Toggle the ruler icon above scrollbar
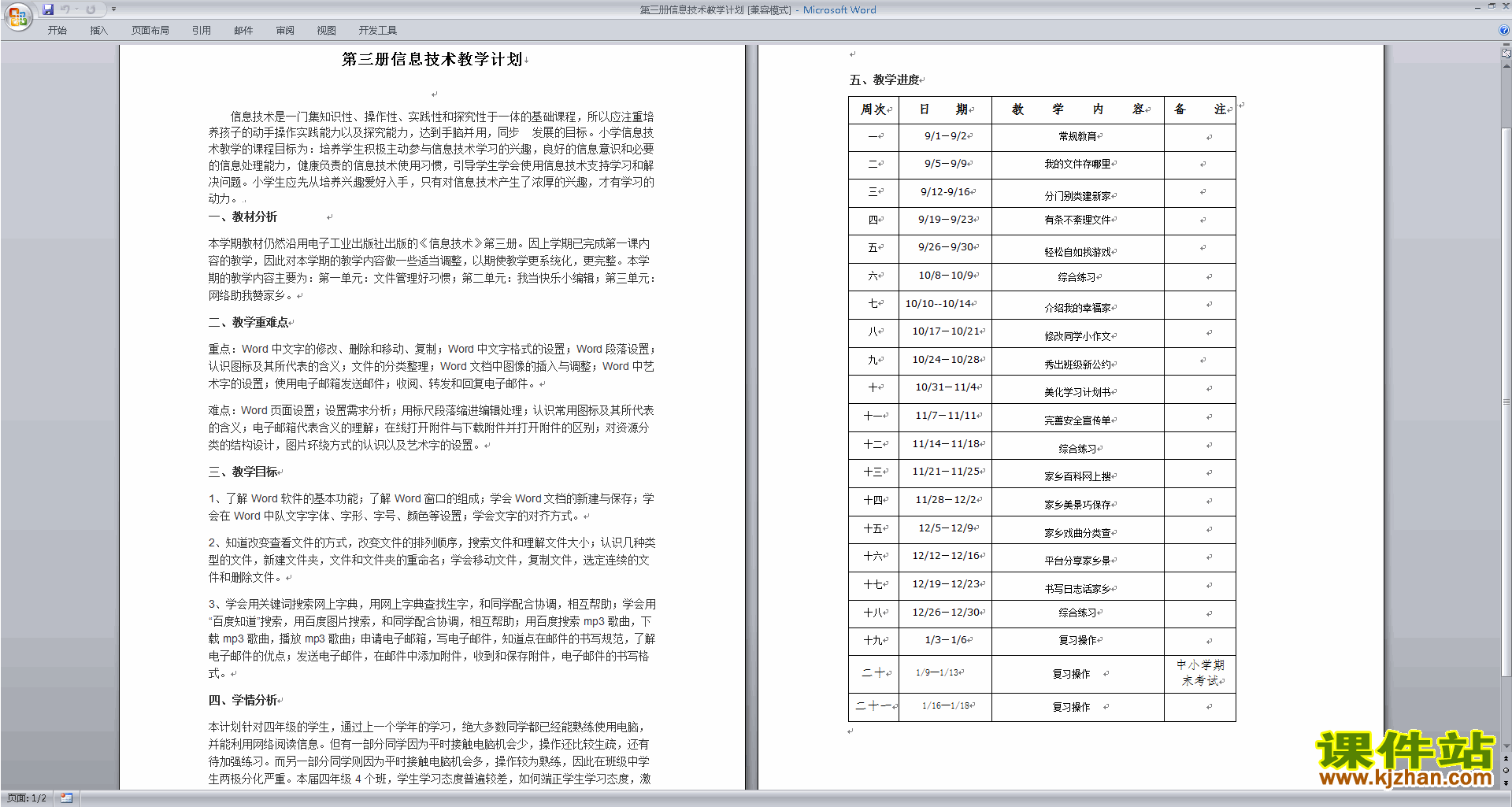1512x807 pixels. tap(1506, 54)
